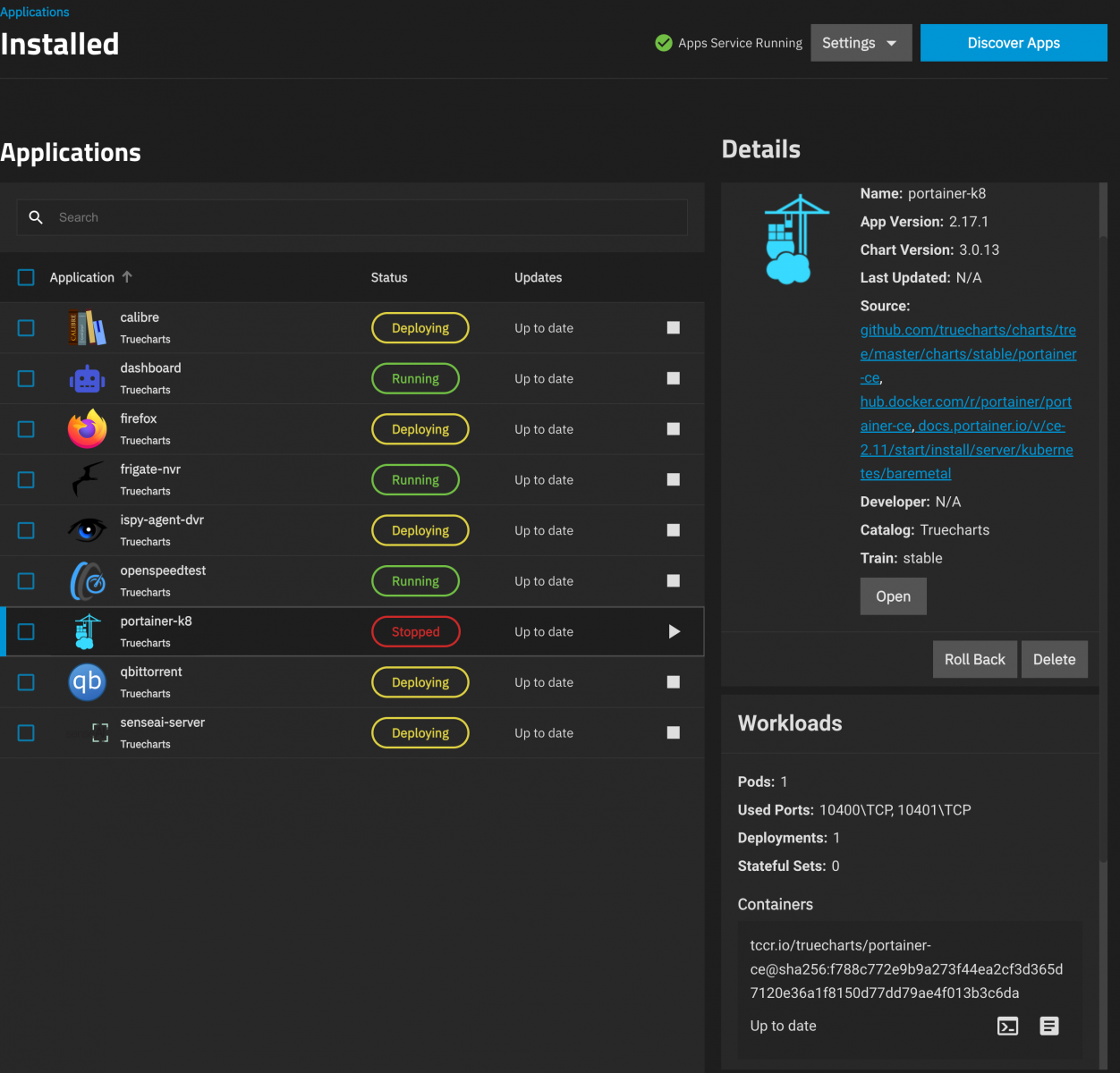Click firefox's Up to date text
The image size is (1120, 1073).
544,429
